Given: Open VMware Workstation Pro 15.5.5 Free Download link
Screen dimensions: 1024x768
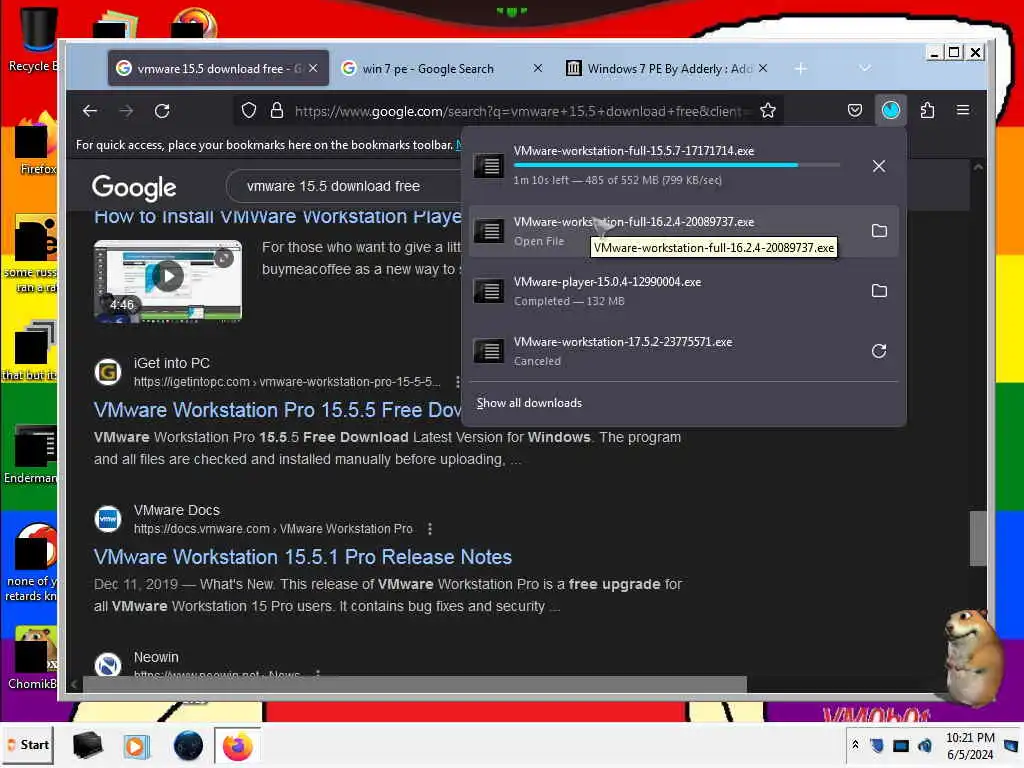Looking at the screenshot, I should click(278, 410).
